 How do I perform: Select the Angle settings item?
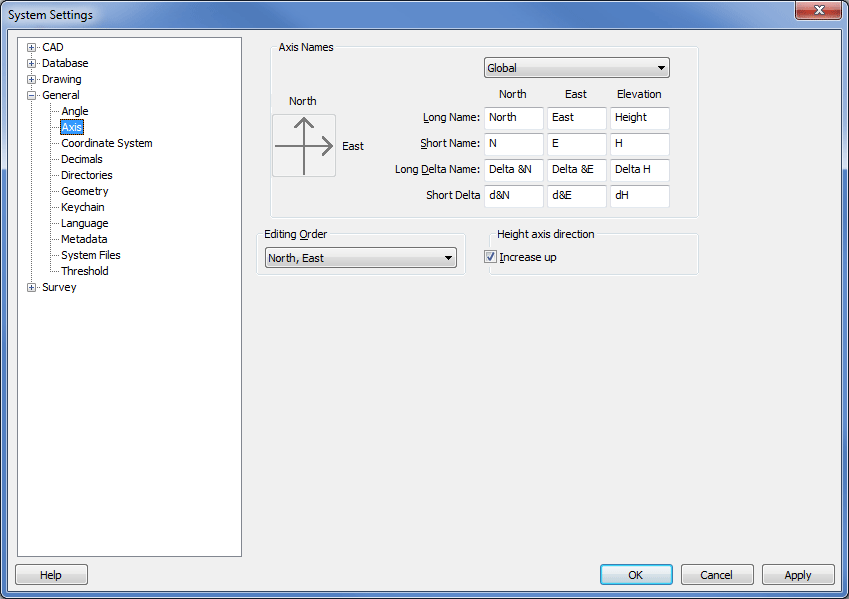pos(75,111)
